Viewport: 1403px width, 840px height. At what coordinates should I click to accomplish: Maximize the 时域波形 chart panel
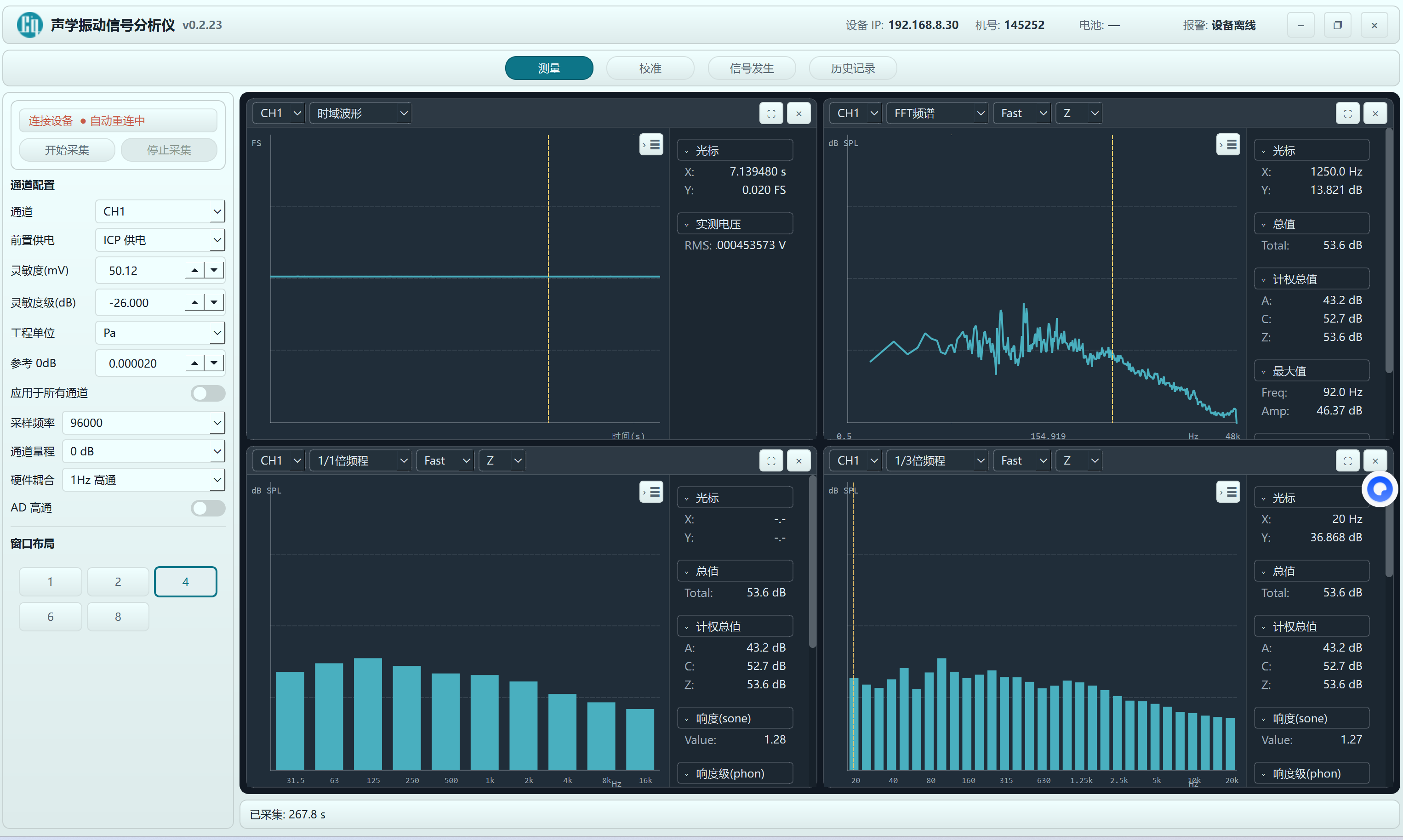coord(770,113)
